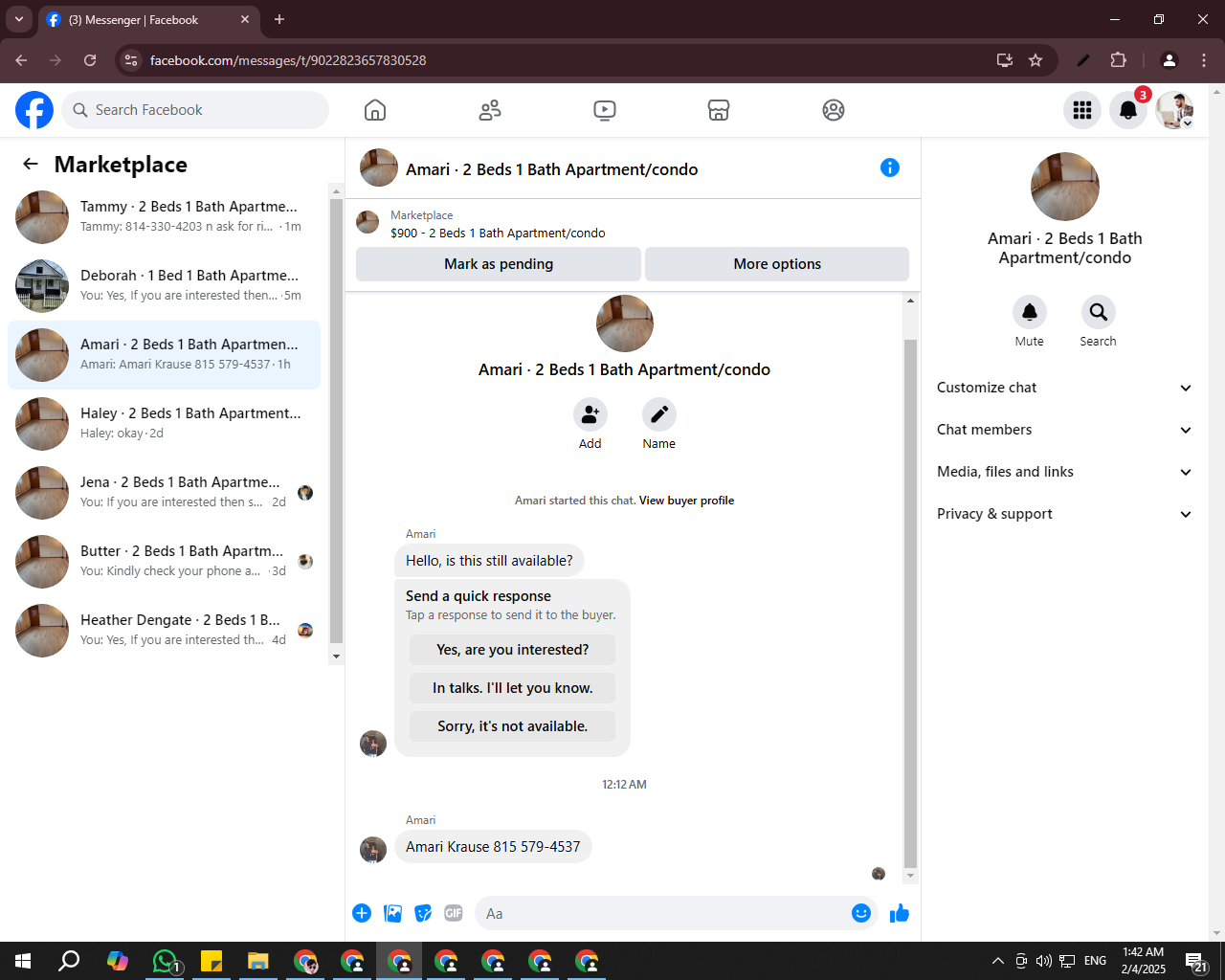Open the Facebook logo home link
Screen dimensions: 1225x980
click(x=34, y=110)
